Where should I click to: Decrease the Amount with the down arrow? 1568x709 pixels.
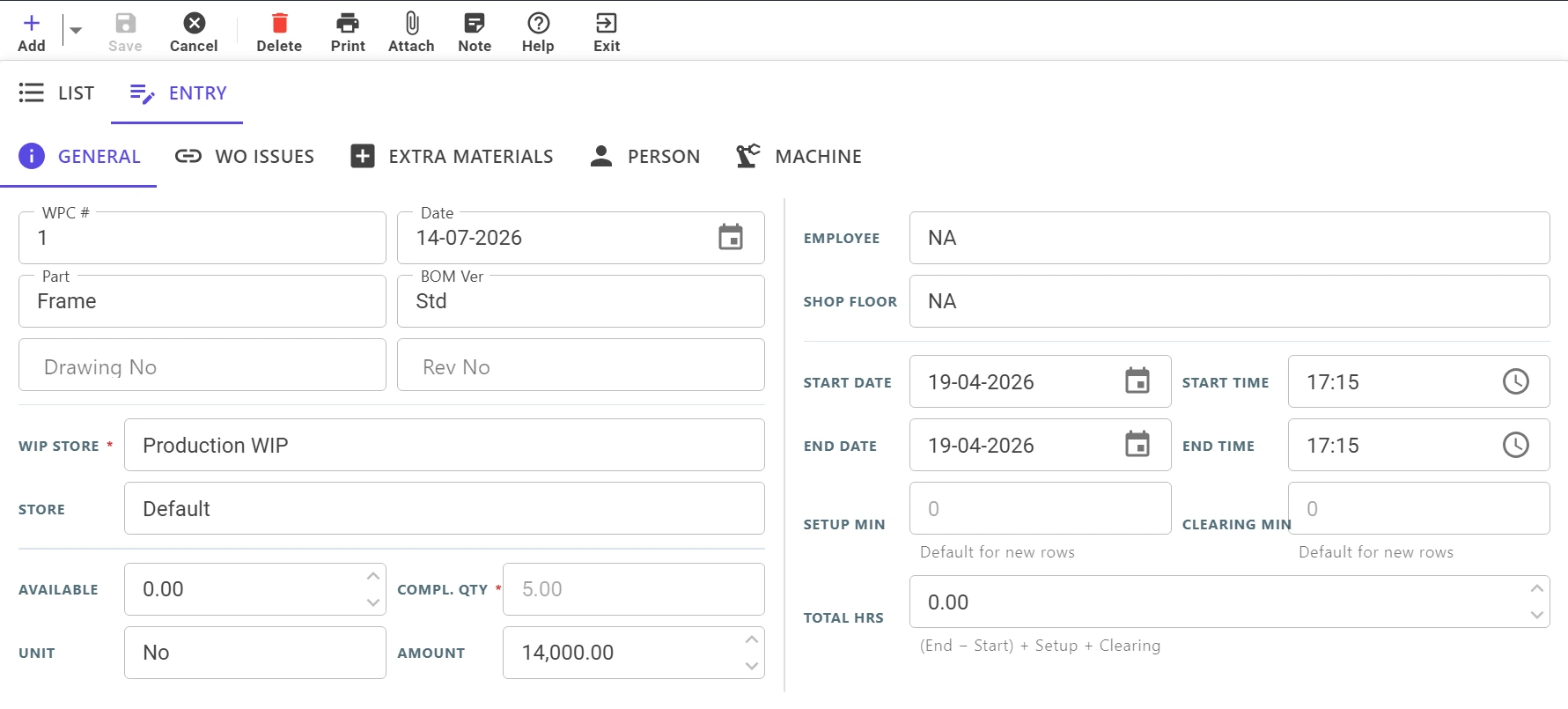point(752,666)
